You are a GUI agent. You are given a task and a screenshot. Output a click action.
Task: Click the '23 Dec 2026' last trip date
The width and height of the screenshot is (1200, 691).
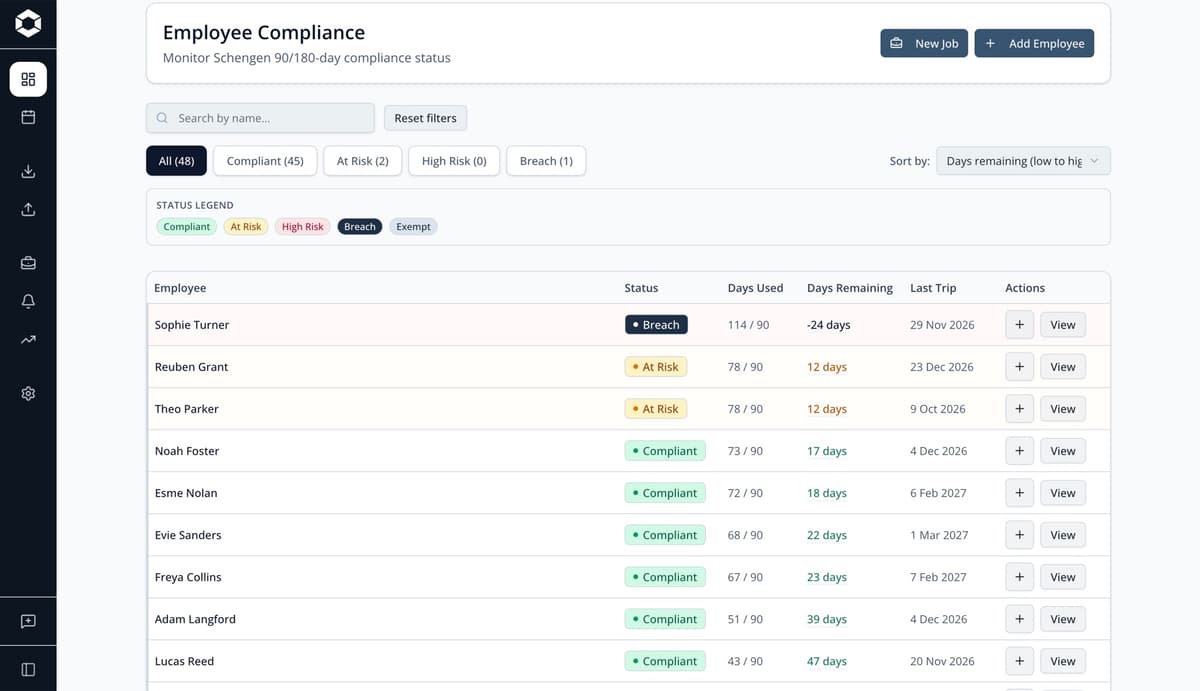(942, 367)
